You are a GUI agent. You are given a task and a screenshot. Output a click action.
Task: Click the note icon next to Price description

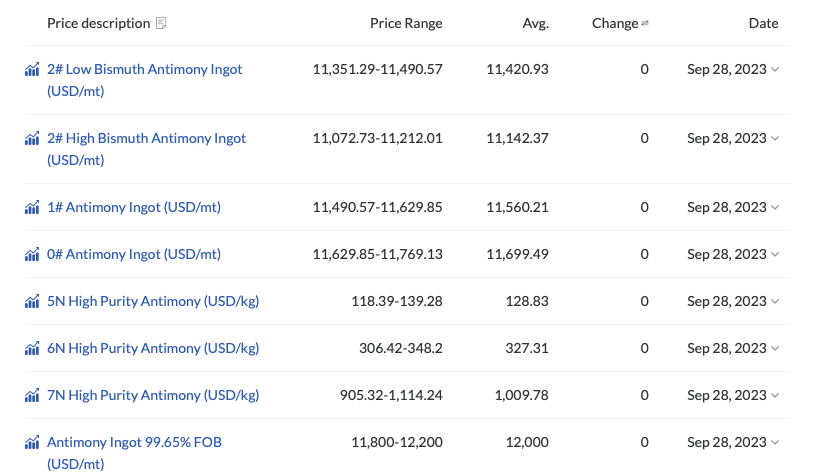162,24
